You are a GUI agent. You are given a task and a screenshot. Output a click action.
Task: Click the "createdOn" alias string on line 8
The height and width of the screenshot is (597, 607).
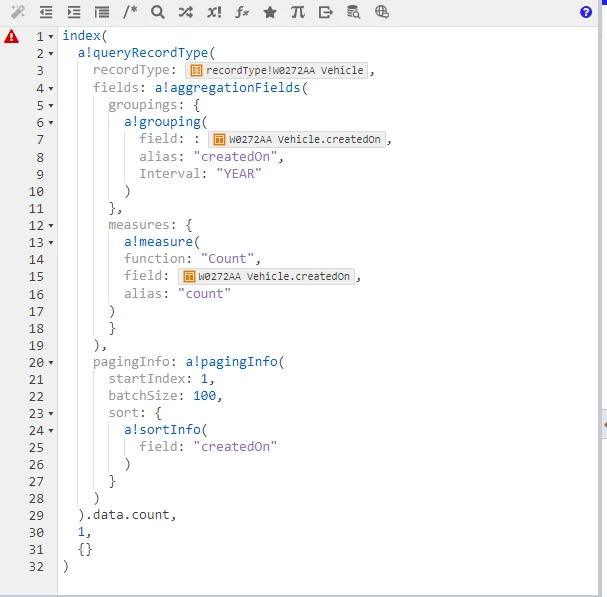click(235, 157)
